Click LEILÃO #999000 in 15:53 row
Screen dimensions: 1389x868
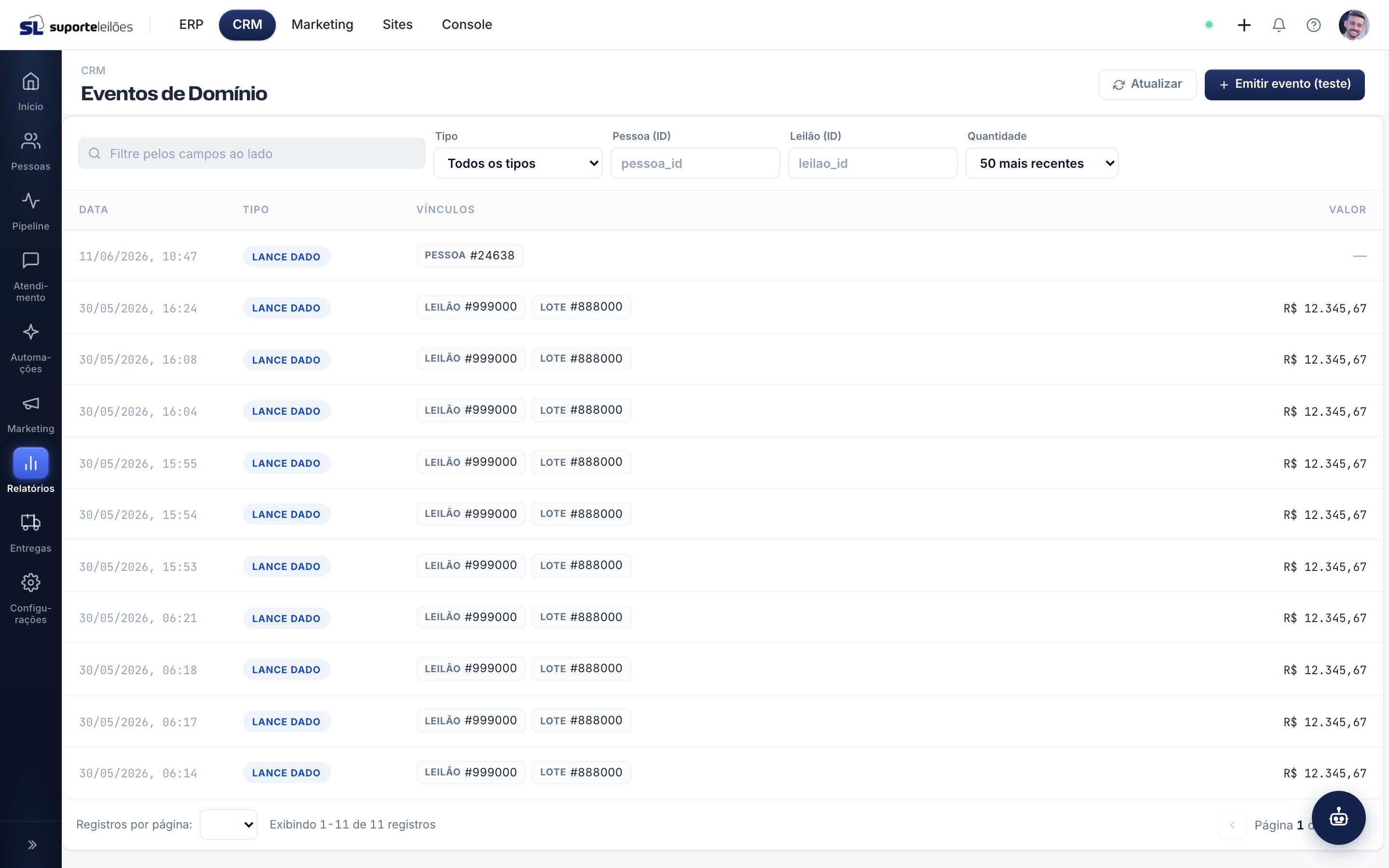[x=471, y=566]
